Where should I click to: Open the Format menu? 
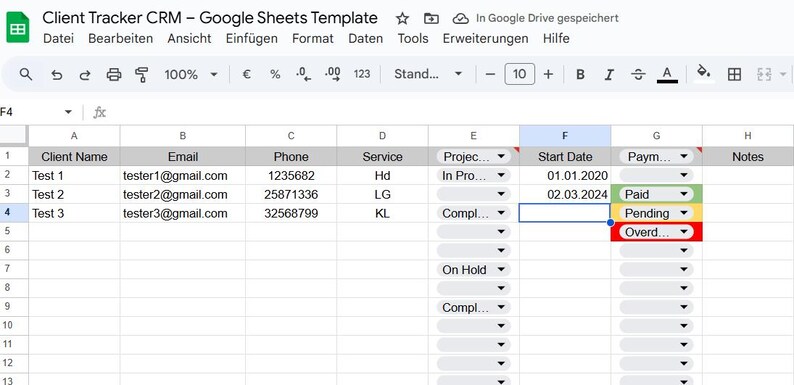[313, 38]
